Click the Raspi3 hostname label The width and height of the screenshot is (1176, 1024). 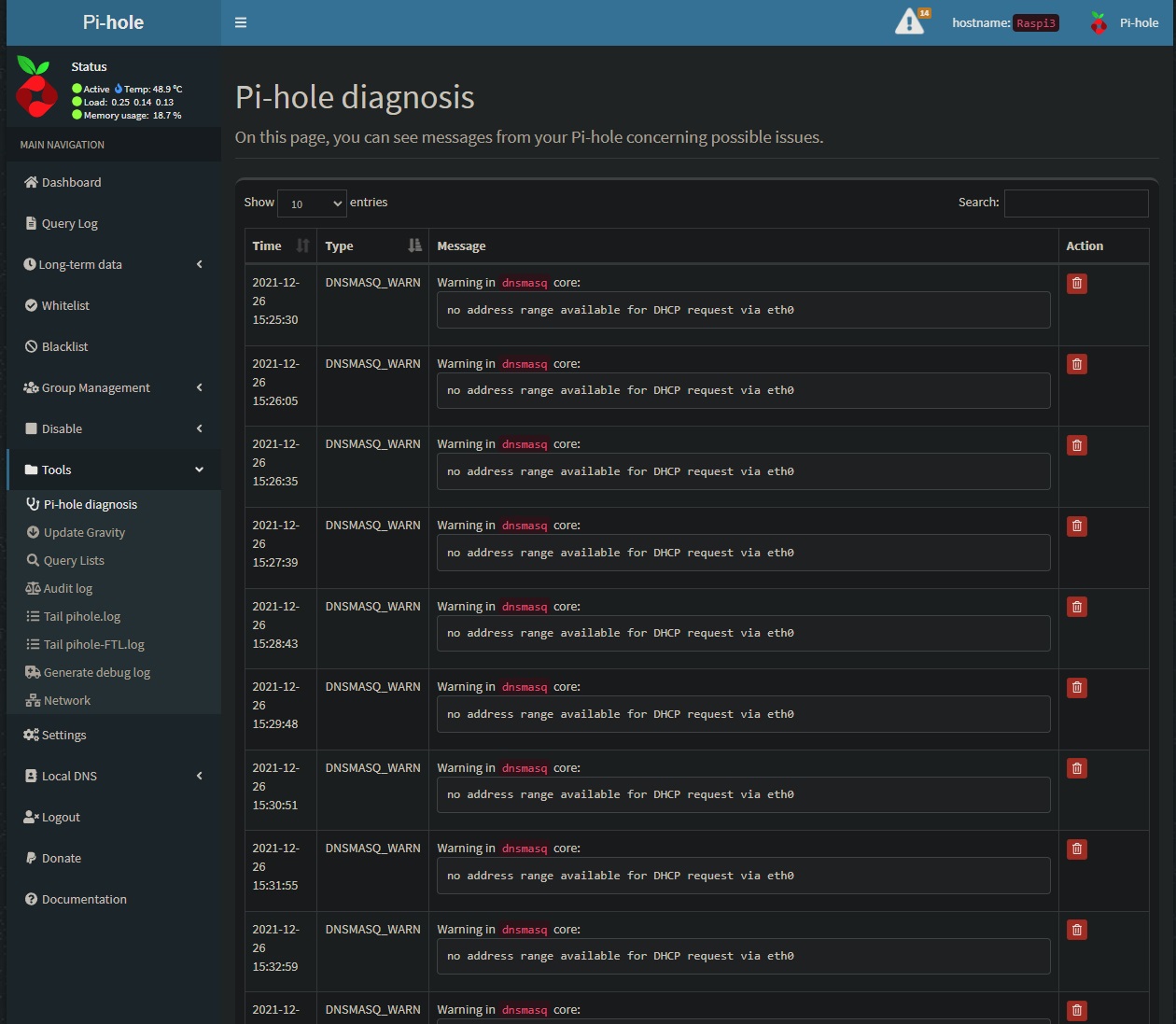click(x=1036, y=23)
